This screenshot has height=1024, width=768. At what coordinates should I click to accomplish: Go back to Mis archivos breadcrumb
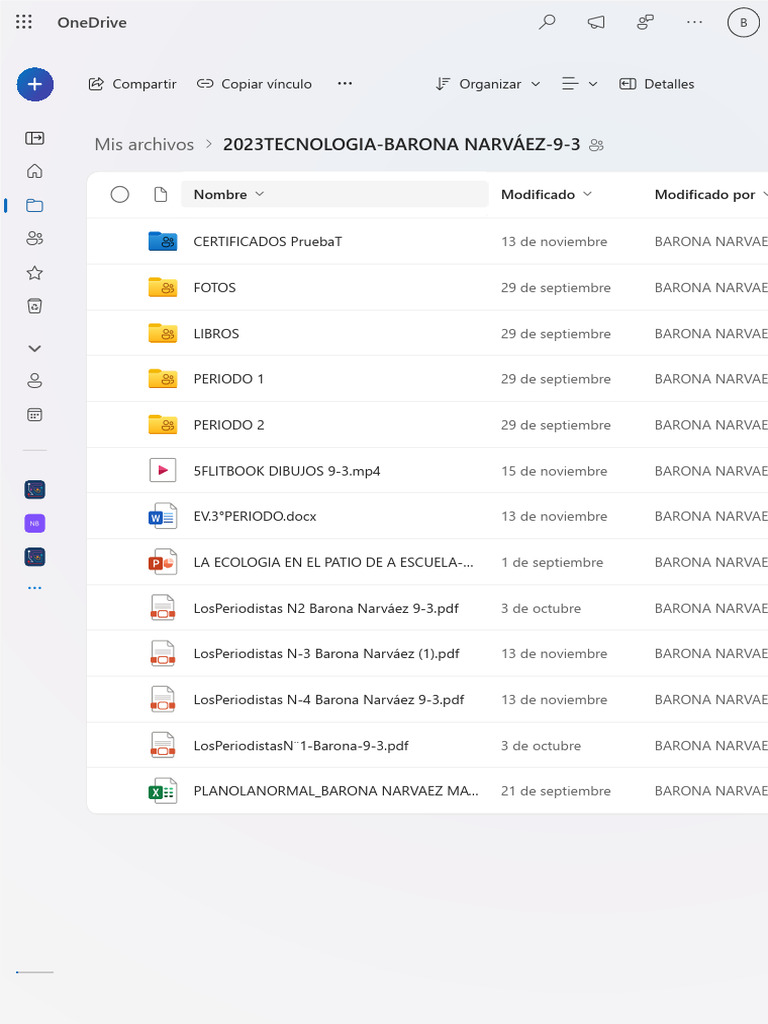tap(144, 144)
